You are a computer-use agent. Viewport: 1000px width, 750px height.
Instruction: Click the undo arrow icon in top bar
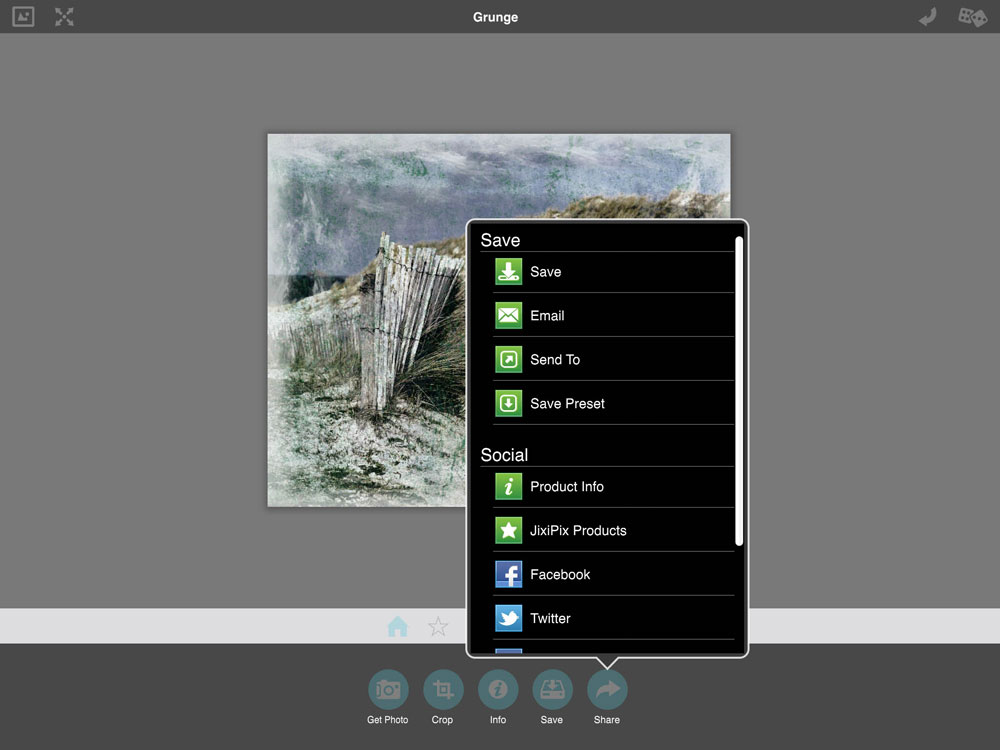coord(928,17)
